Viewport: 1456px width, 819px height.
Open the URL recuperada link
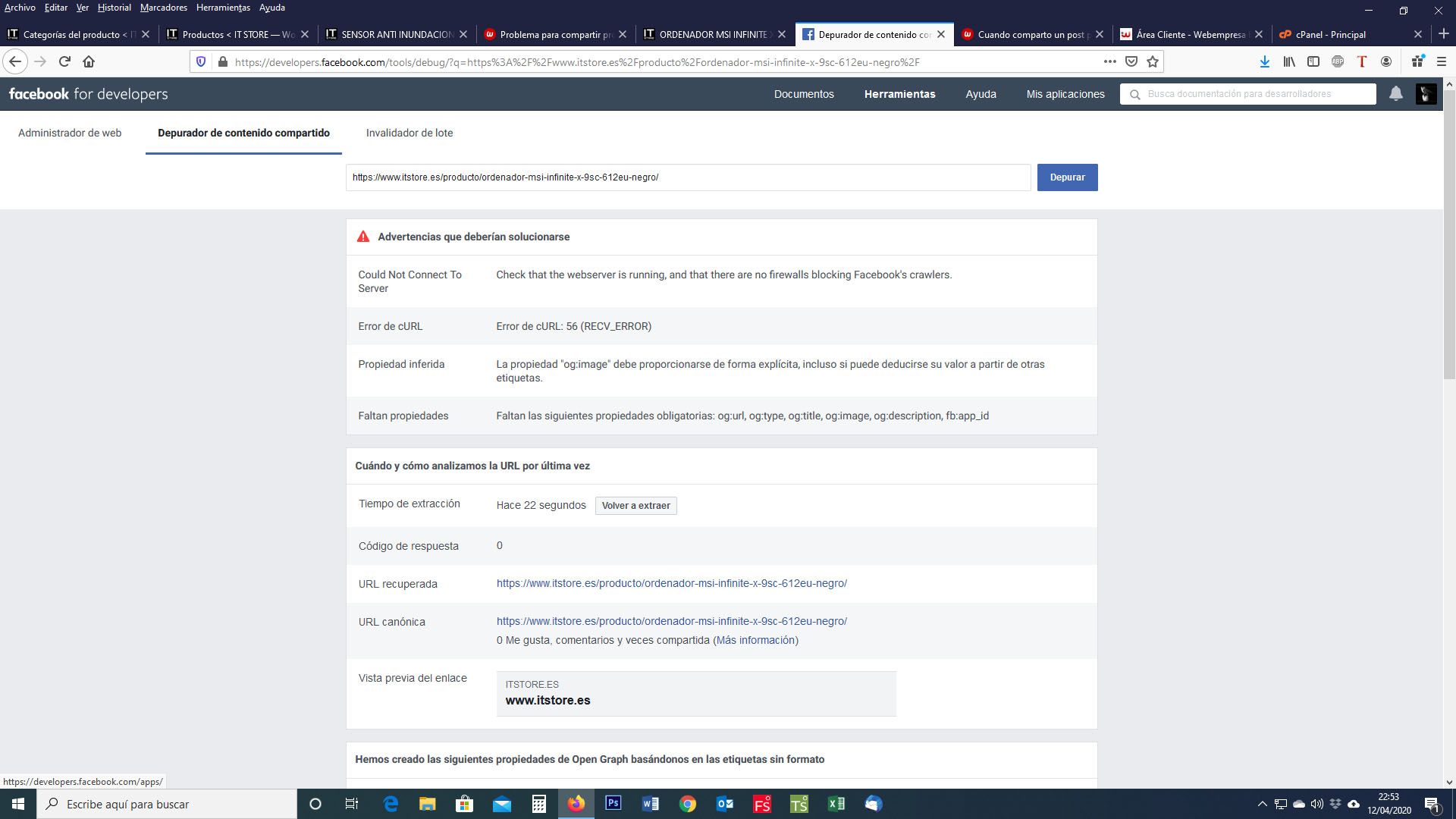(672, 583)
